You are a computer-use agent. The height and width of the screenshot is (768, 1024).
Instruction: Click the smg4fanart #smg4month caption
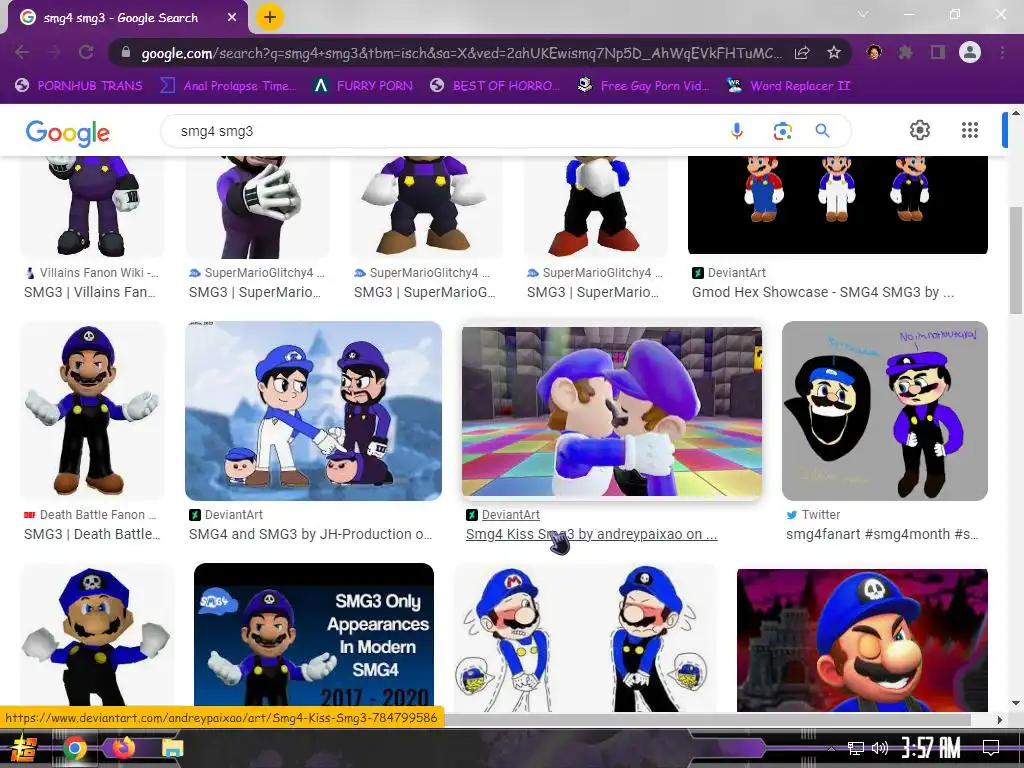point(882,534)
